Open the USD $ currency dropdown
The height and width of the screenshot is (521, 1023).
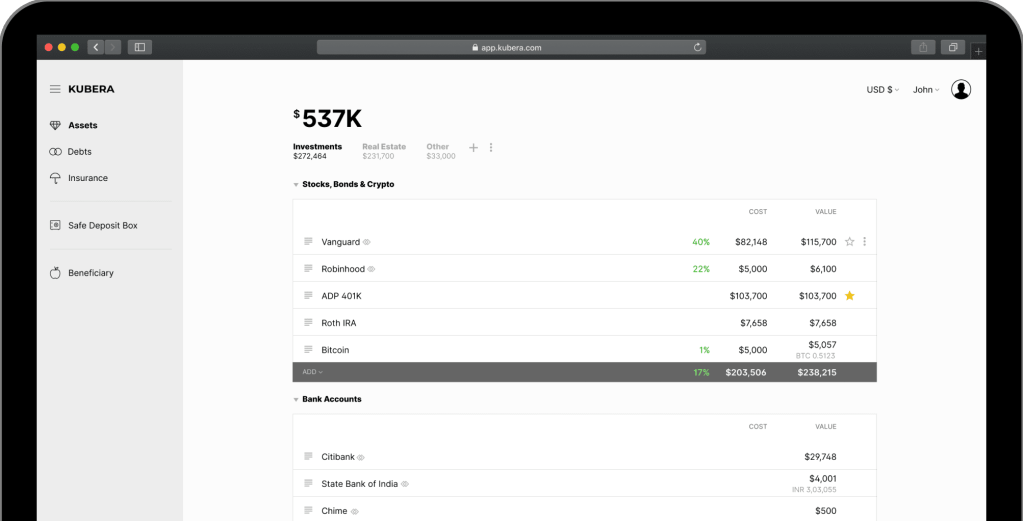[x=882, y=90]
